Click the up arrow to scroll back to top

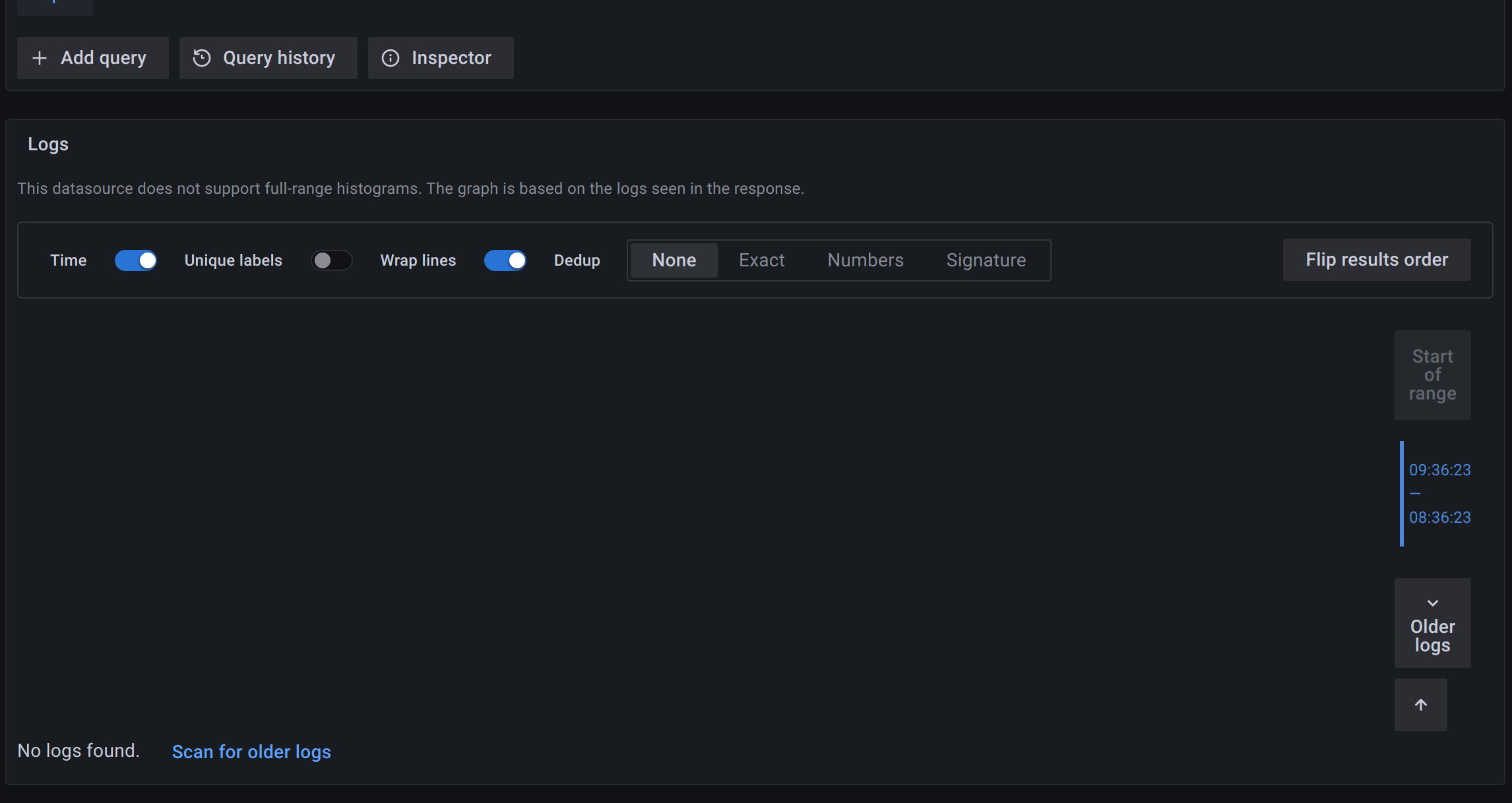1420,704
